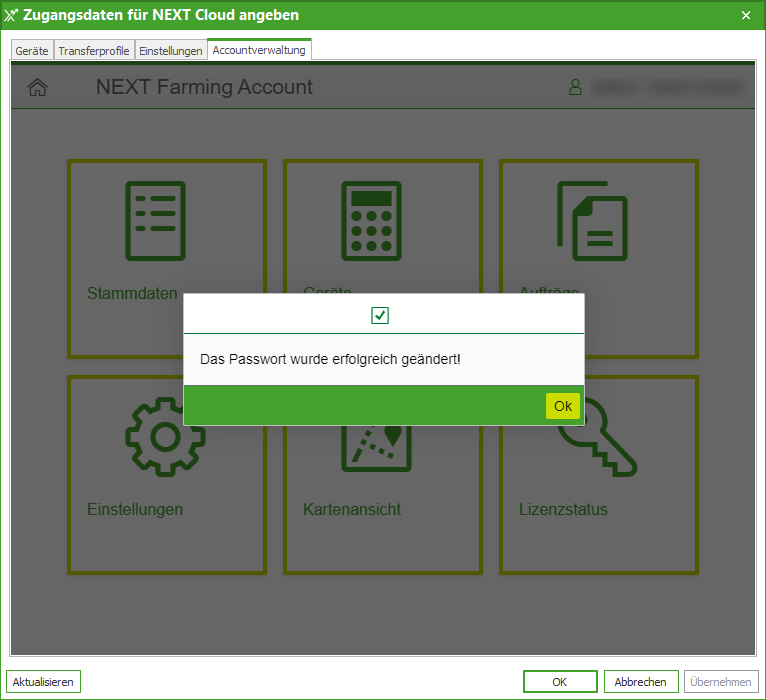Open the Geräte tile calculator icon
Screen dimensions: 766x700
371,221
